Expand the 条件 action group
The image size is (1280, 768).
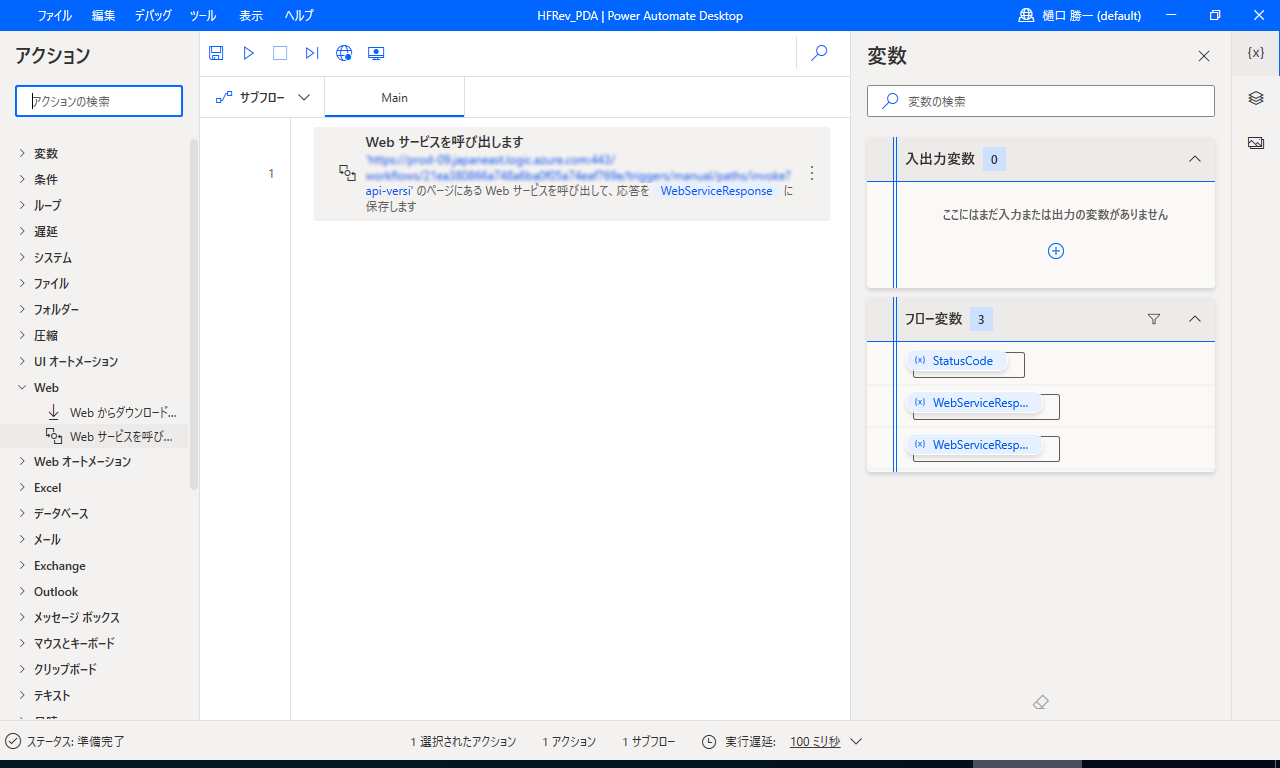23,179
